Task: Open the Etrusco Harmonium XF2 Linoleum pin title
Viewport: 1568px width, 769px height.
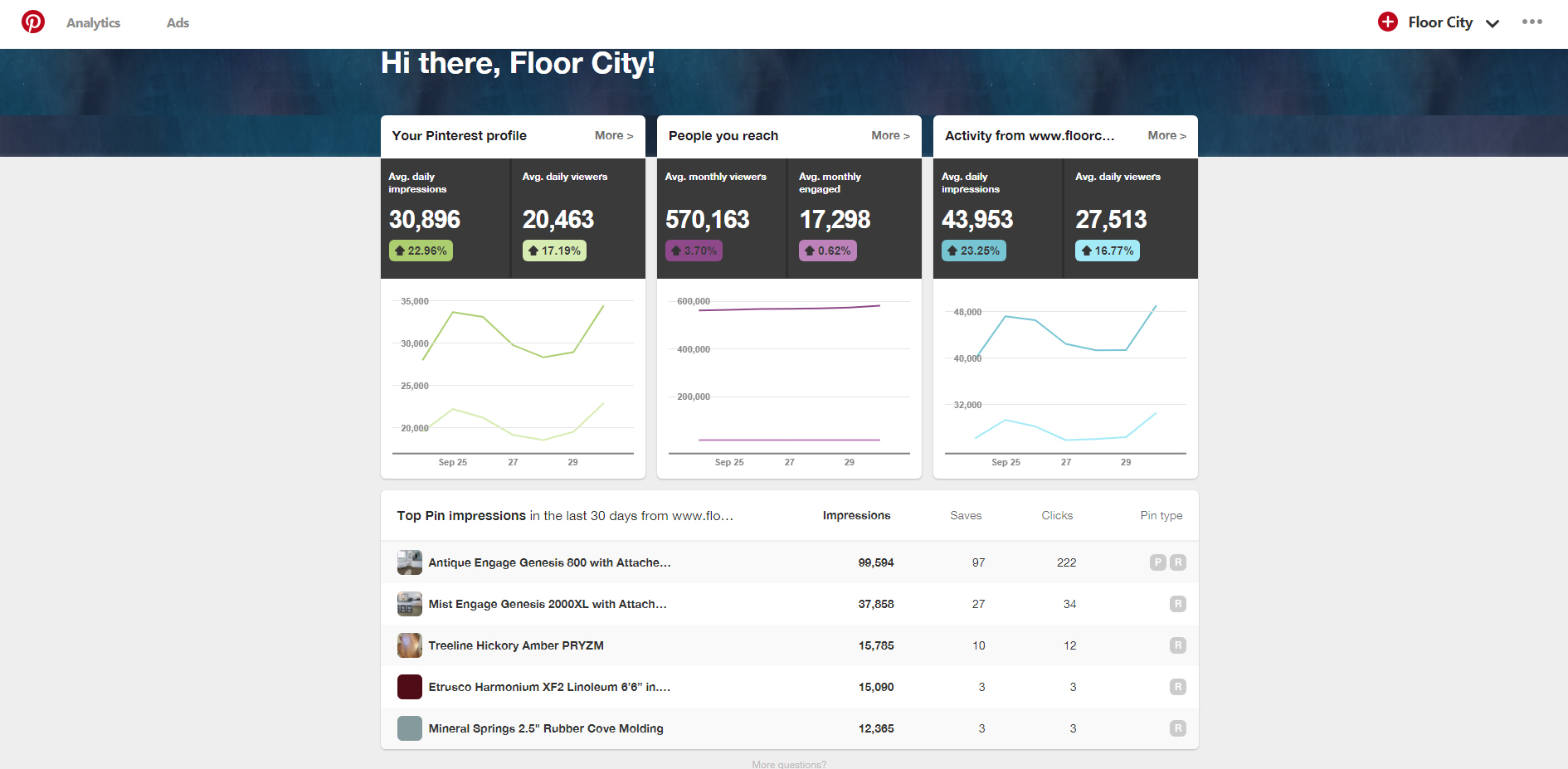Action: click(549, 687)
